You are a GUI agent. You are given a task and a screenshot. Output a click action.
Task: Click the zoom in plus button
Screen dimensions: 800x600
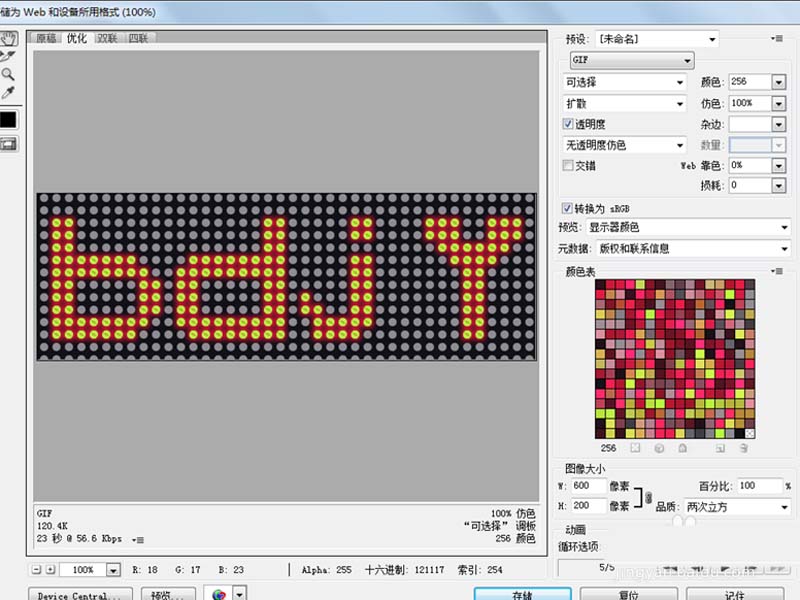(51, 569)
